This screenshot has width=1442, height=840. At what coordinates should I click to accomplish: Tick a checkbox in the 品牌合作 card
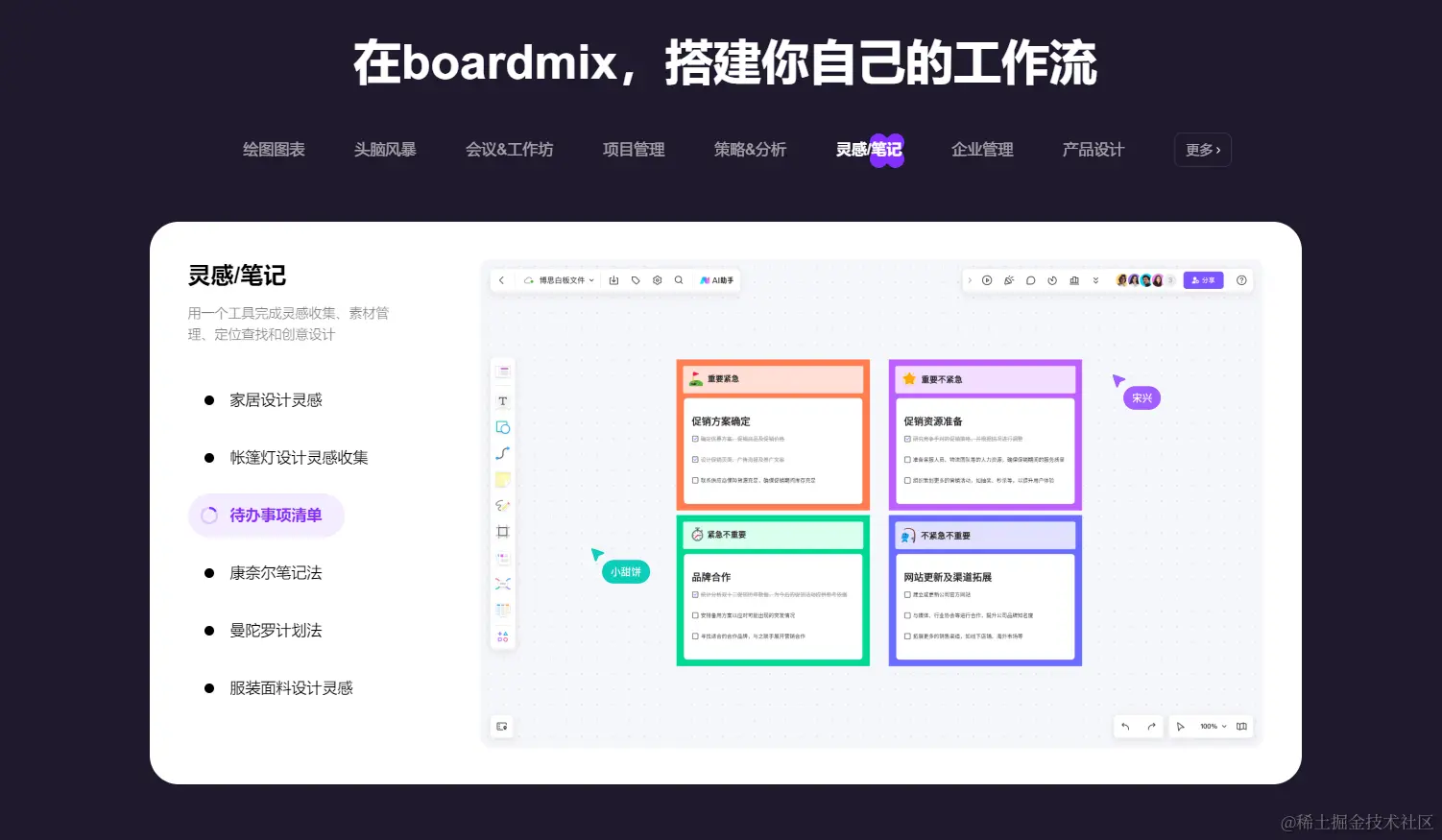[x=696, y=594]
